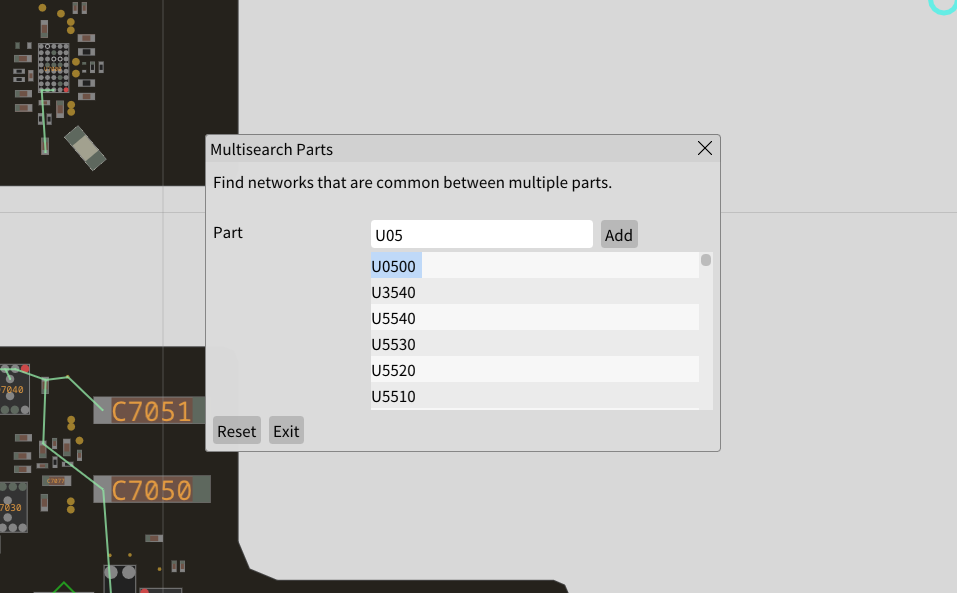This screenshot has height=593, width=957.
Task: Select the small C7077 capacitor
Action: pos(56,481)
